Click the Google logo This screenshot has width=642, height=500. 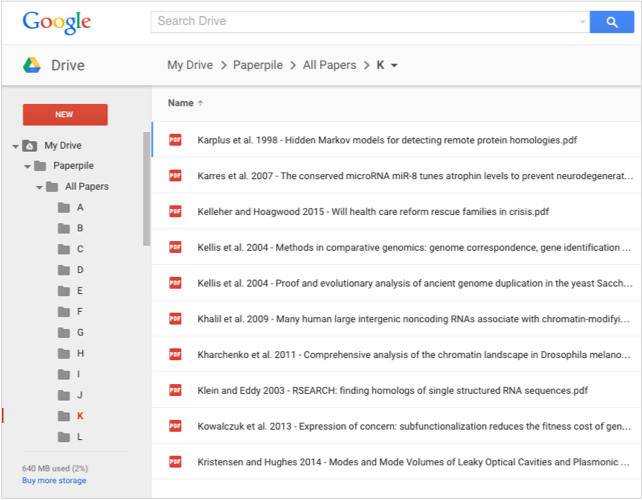[x=57, y=22]
